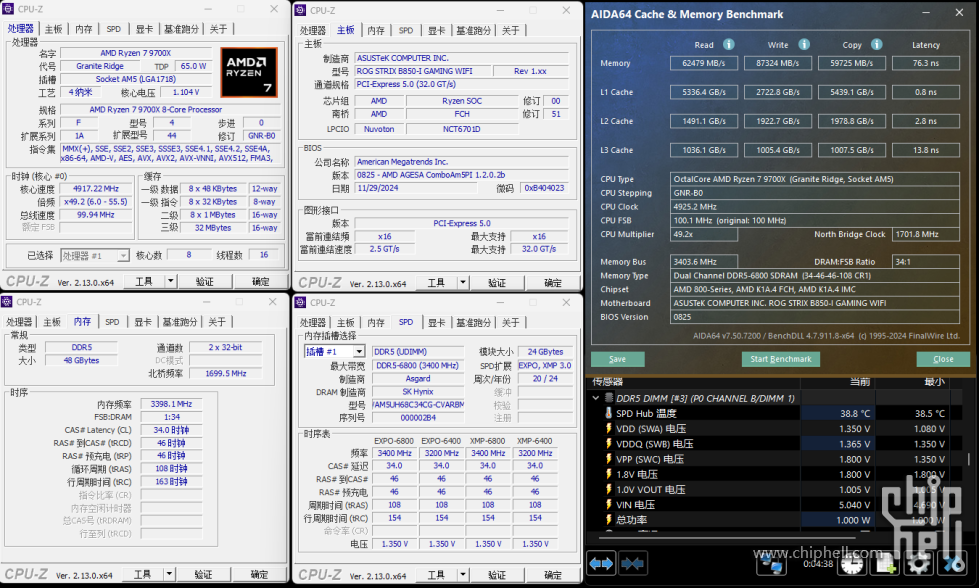Click the model field ROG STRIX B850-I GAMING WIFI in CPU-Z
Viewport: 979px width, 588px height.
click(423, 71)
